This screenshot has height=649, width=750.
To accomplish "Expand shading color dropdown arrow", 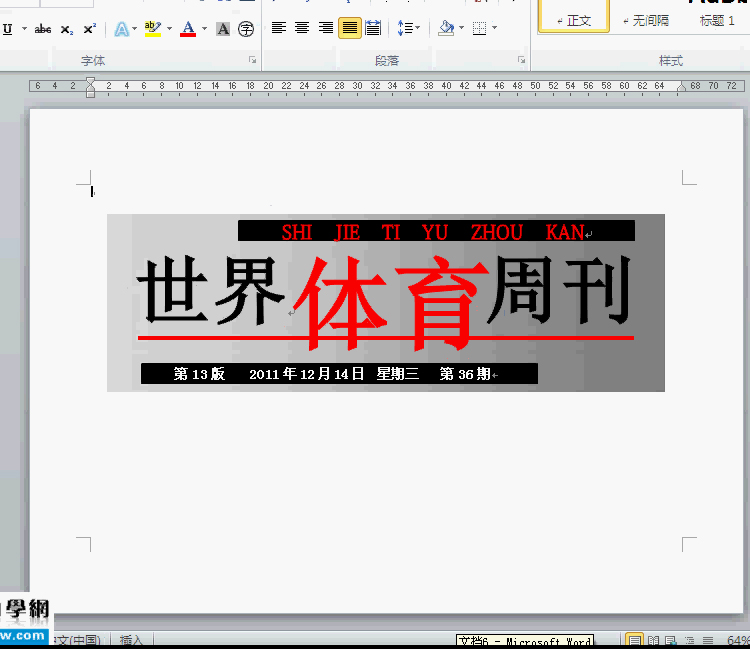I will pyautogui.click(x=461, y=28).
